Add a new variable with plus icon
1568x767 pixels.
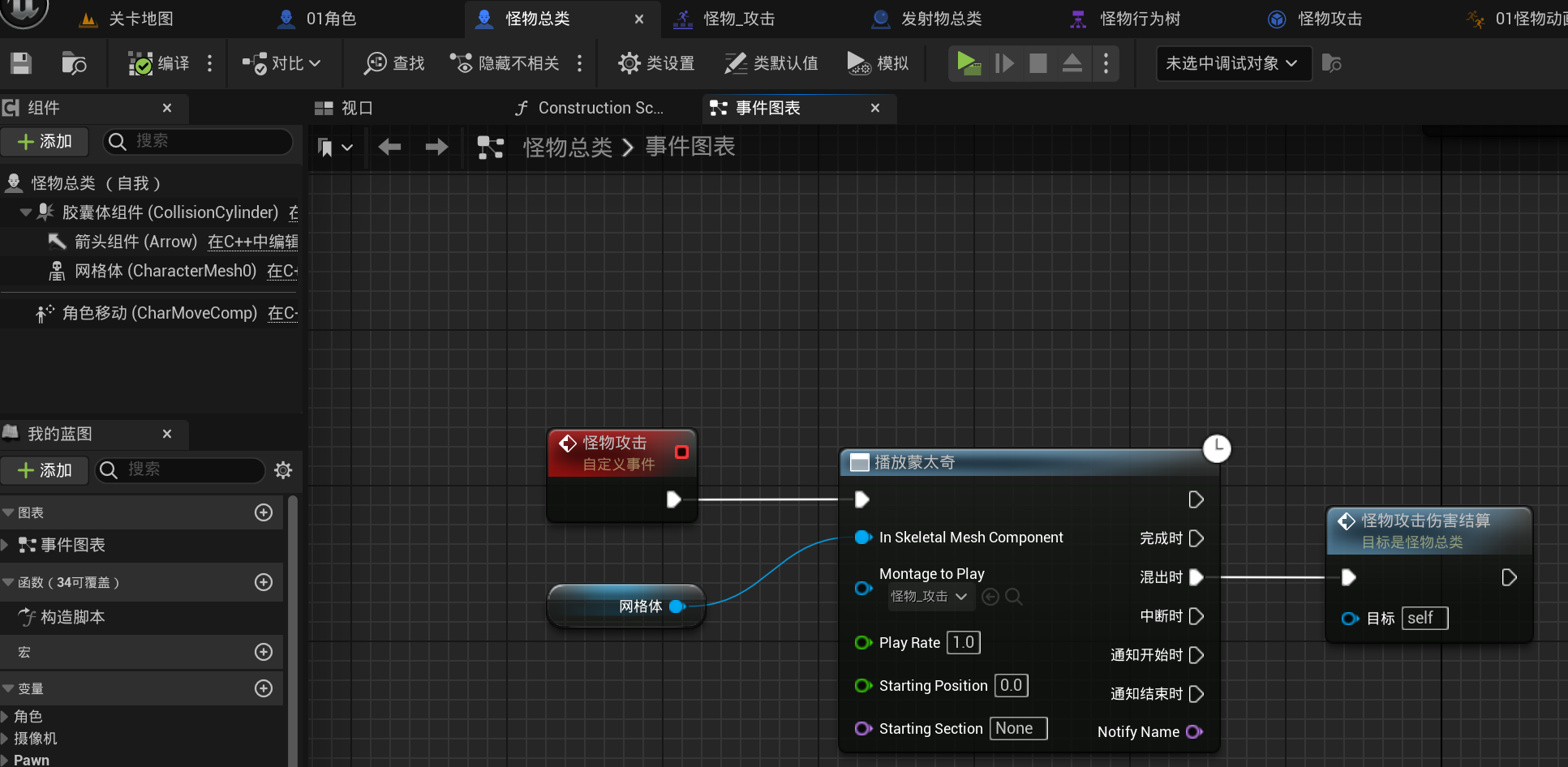(264, 688)
